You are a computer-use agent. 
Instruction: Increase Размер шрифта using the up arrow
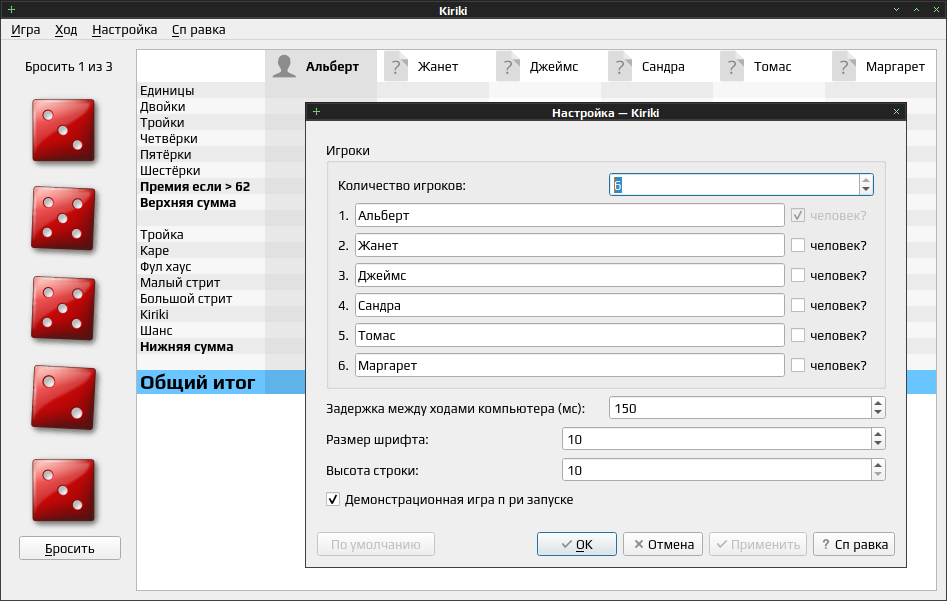click(878, 434)
